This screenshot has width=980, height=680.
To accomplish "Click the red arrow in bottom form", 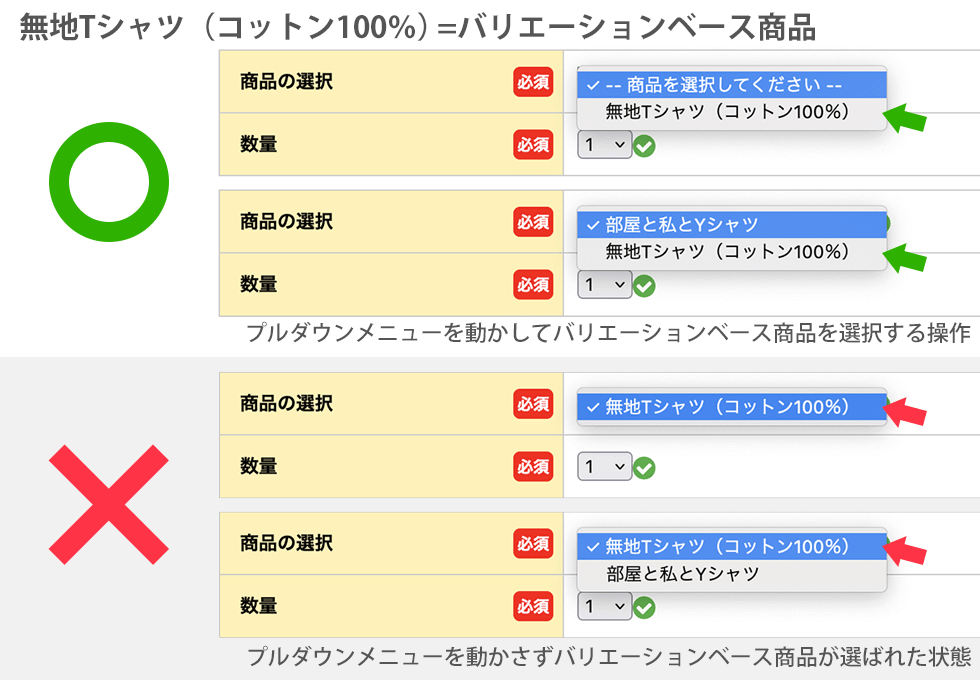I will [x=904, y=551].
